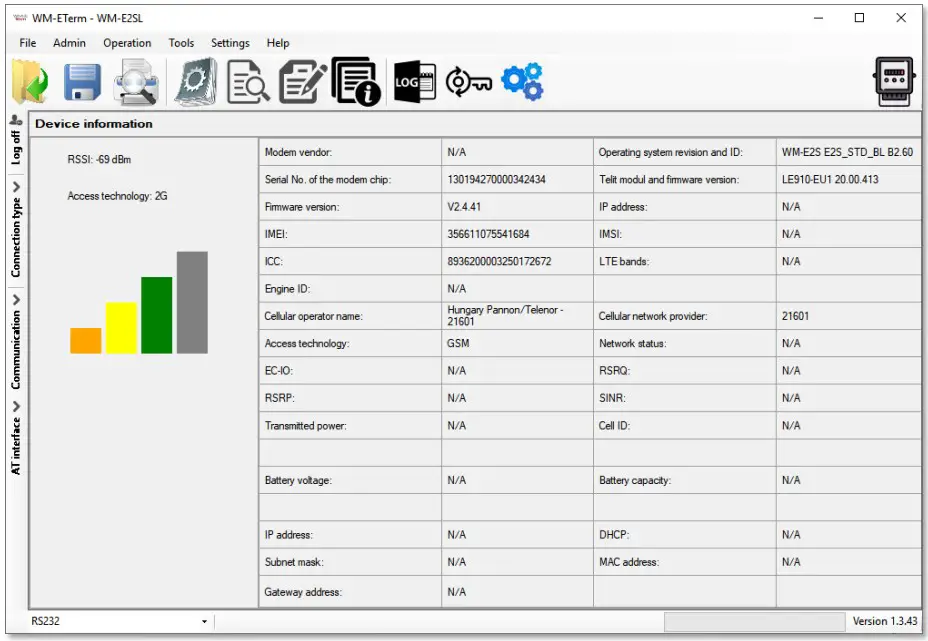Open the Settings menu
The width and height of the screenshot is (928, 641).
click(x=230, y=43)
